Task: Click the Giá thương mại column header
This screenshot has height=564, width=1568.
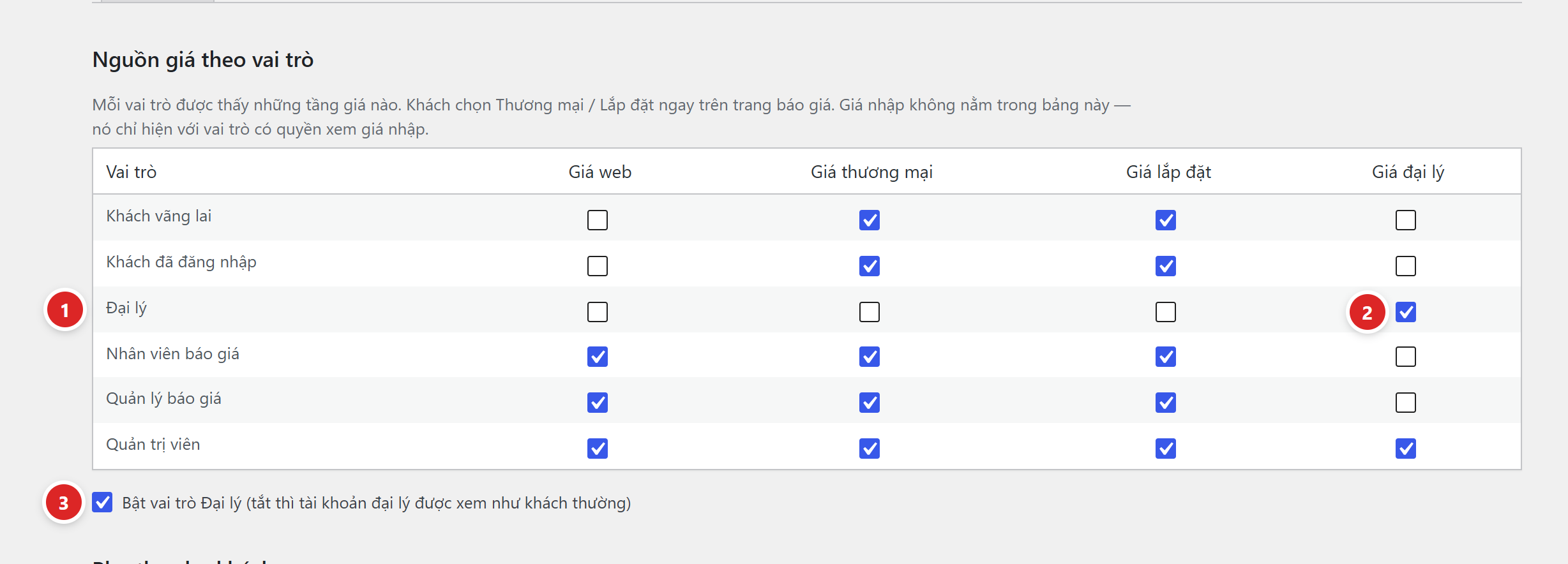Action: coord(871,172)
